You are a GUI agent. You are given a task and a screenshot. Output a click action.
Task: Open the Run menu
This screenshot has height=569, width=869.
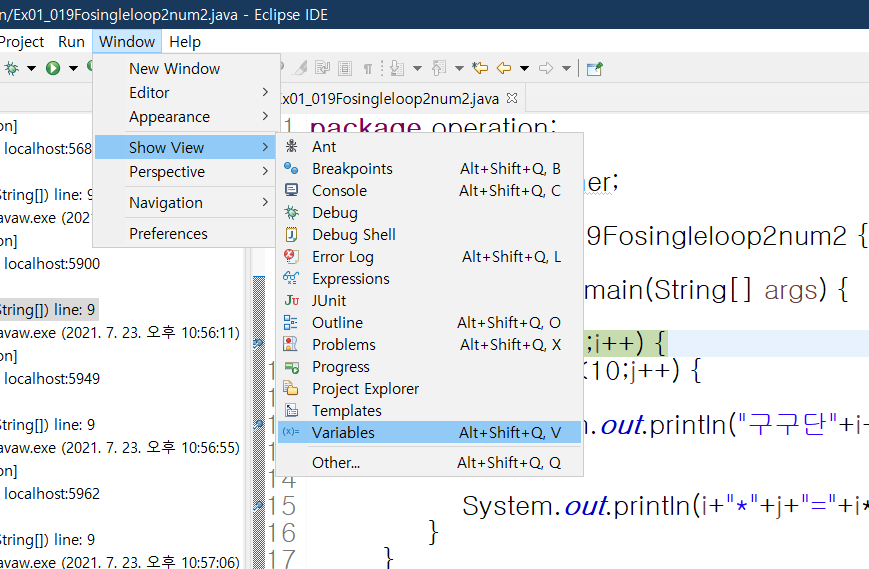pyautogui.click(x=71, y=42)
